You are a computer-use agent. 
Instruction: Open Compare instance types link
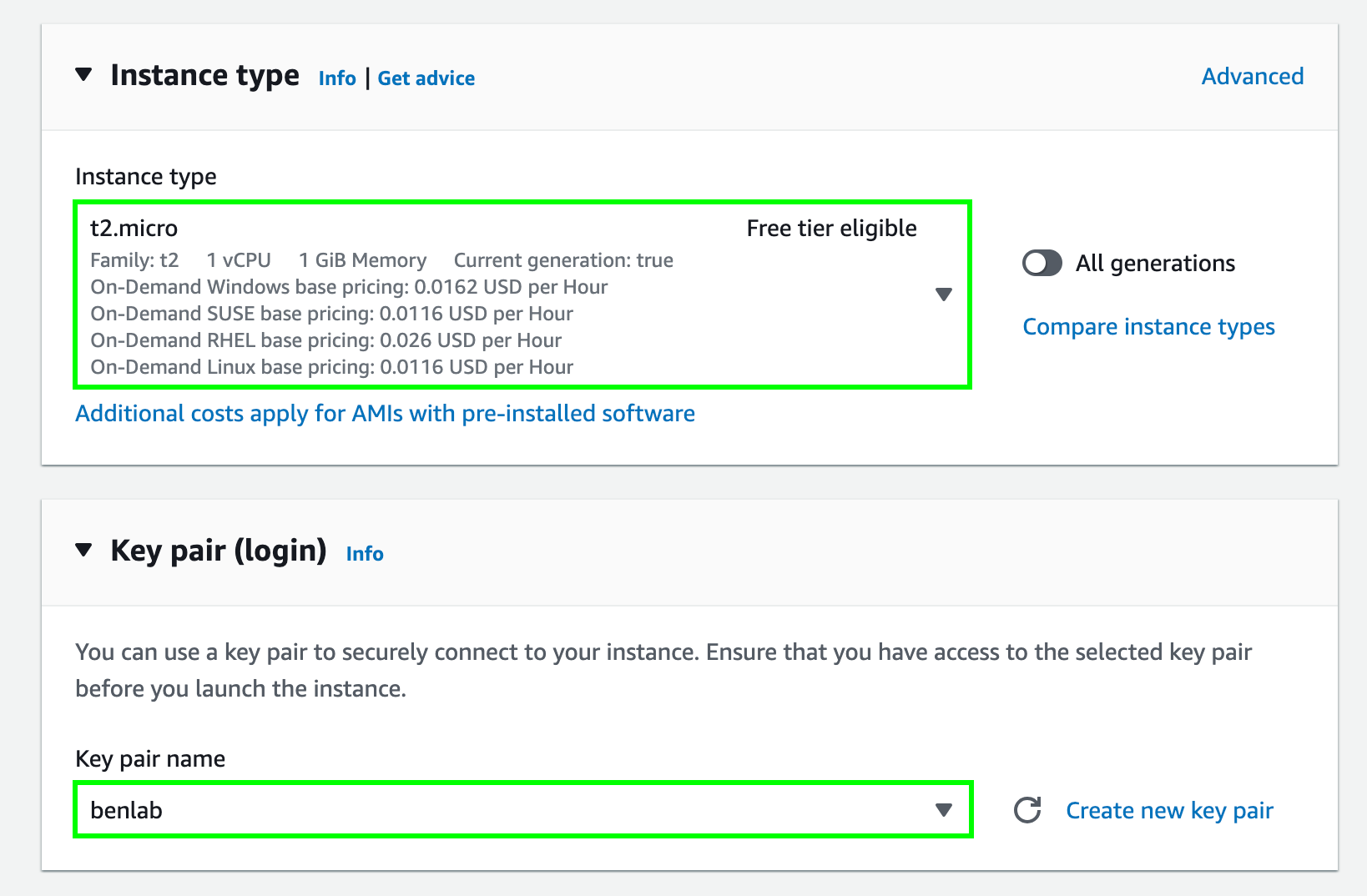click(1149, 327)
